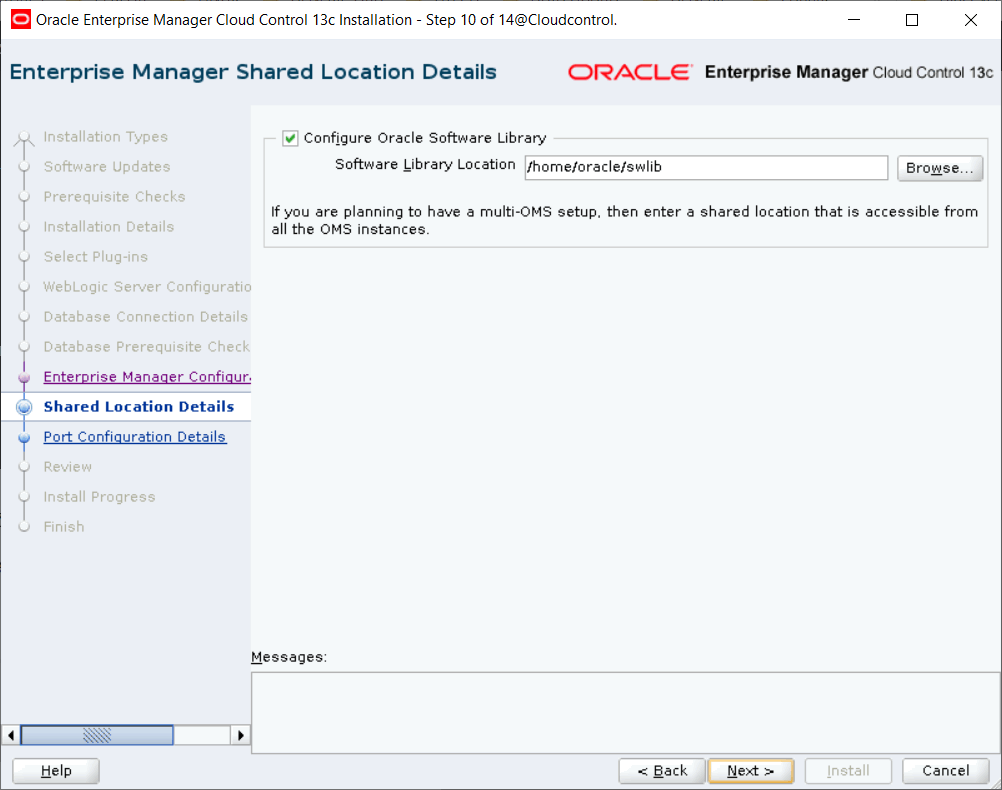Click right arrow of the steps scrollbar

click(x=240, y=735)
